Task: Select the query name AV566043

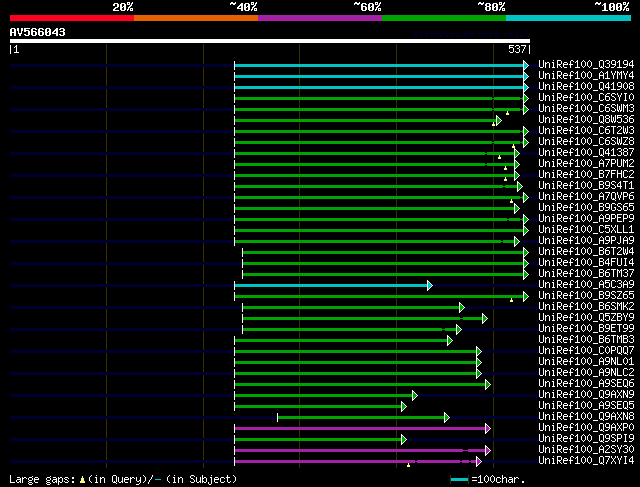Action: tap(38, 32)
